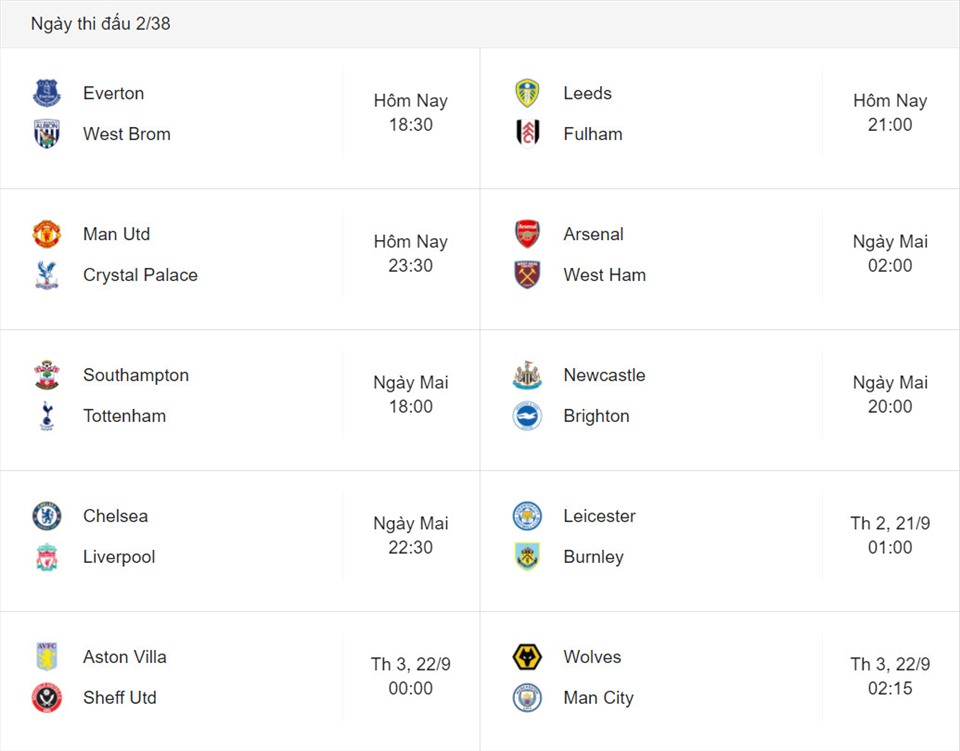Click the Everton club crest

(x=47, y=93)
